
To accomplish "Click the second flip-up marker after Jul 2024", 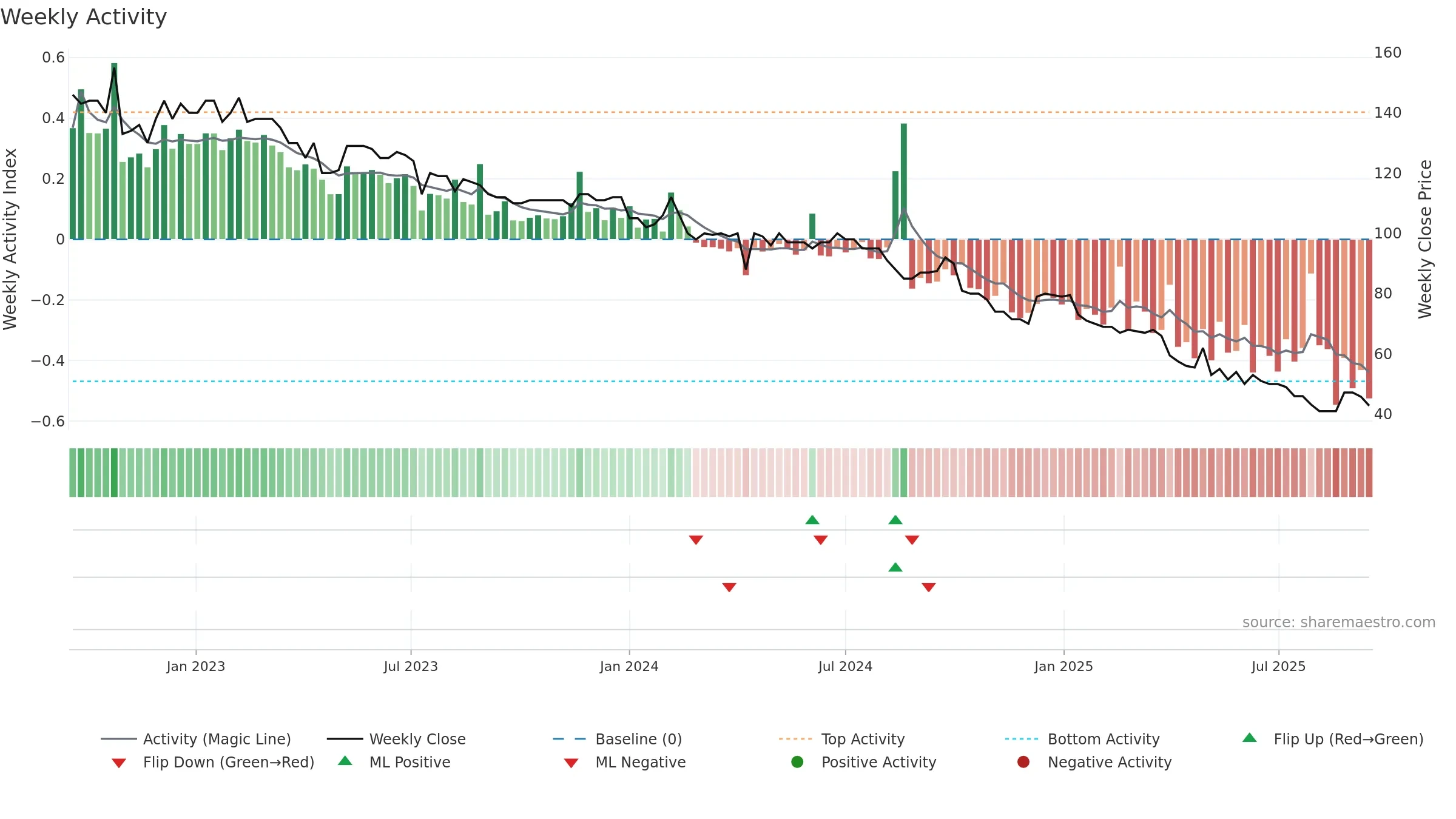I will 895,519.
